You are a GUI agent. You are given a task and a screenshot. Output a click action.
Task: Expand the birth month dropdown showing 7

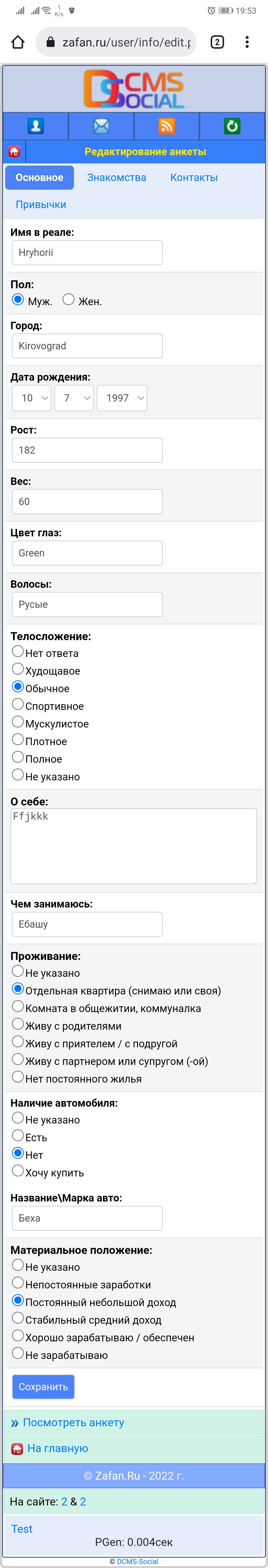(74, 398)
